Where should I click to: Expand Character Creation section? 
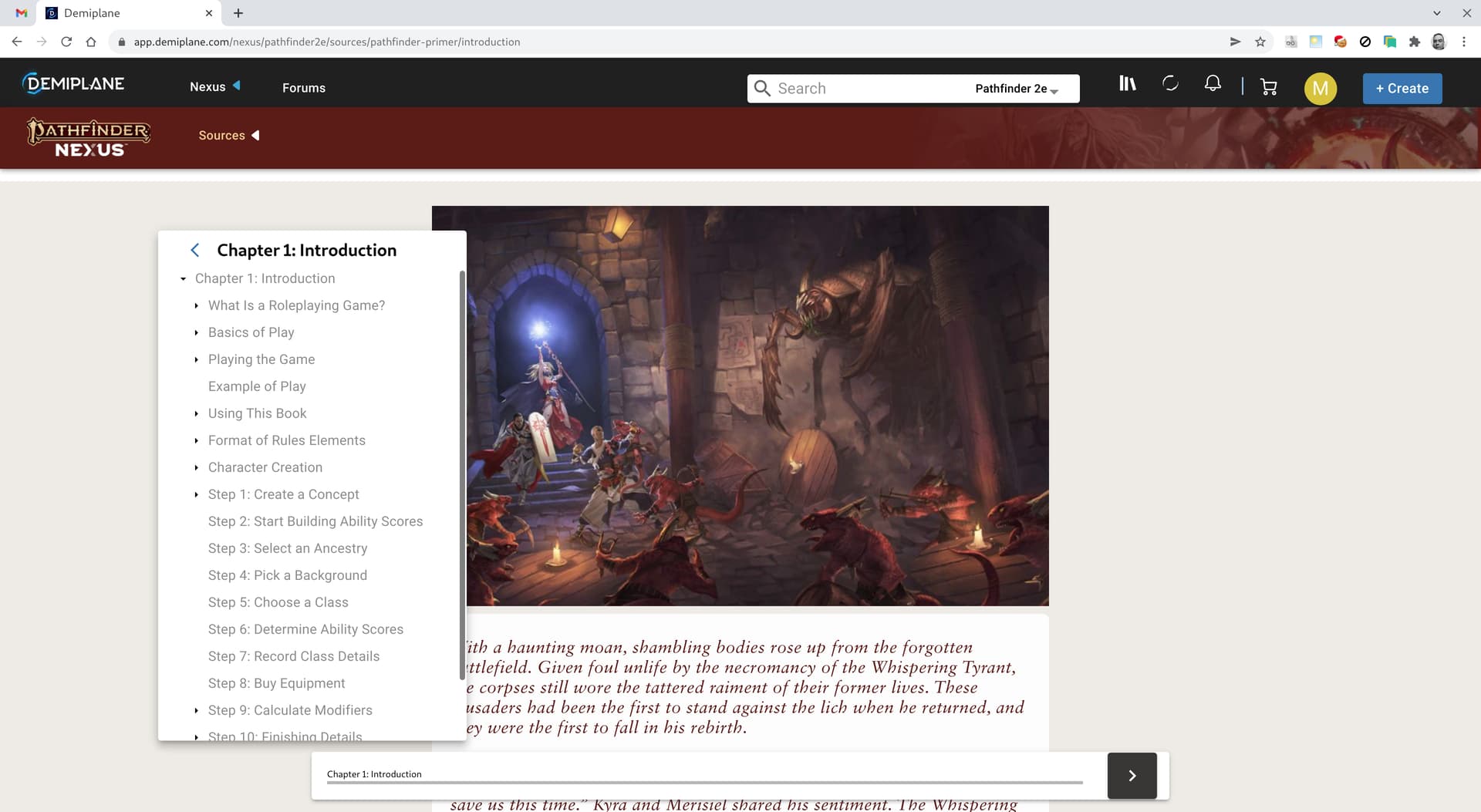(x=196, y=467)
